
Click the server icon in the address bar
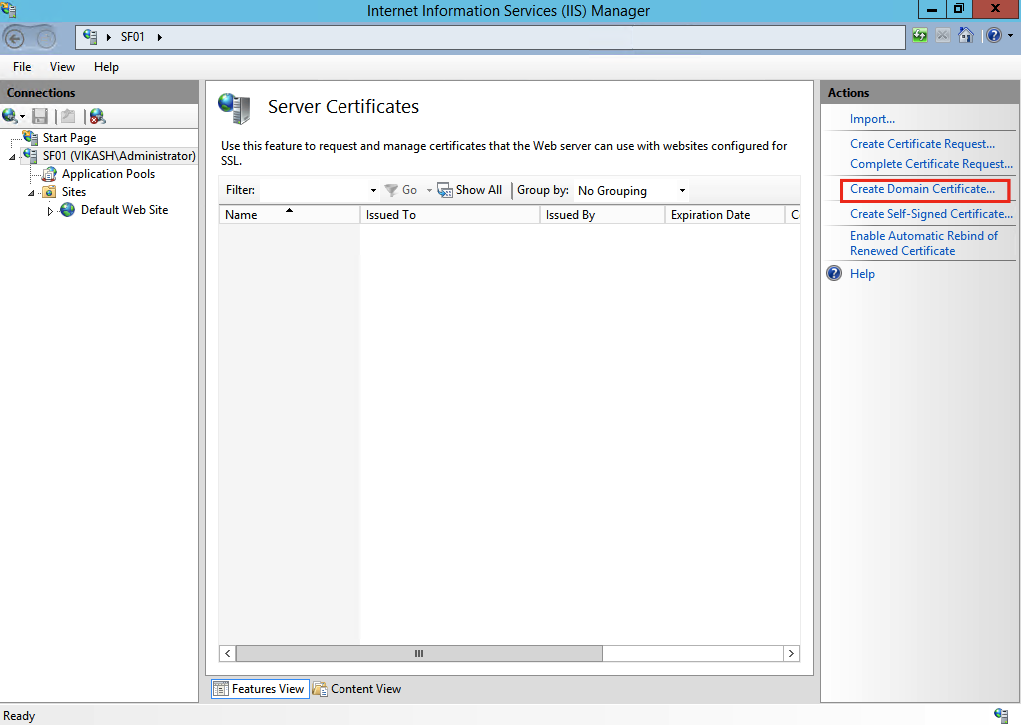[x=90, y=37]
